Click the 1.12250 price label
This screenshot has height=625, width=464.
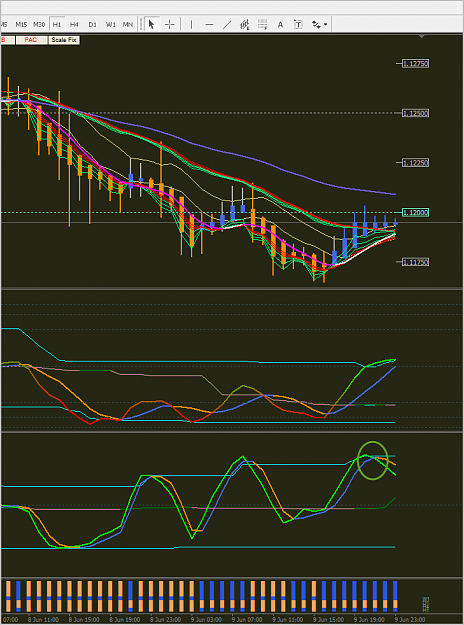pos(415,163)
